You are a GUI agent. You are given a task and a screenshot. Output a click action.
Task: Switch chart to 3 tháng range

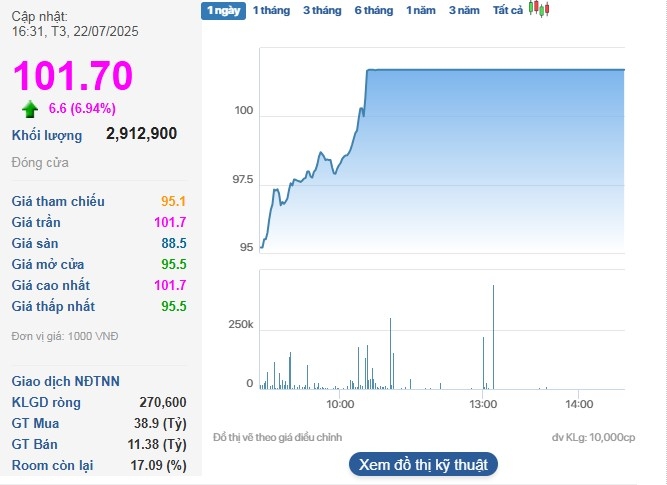pos(321,10)
